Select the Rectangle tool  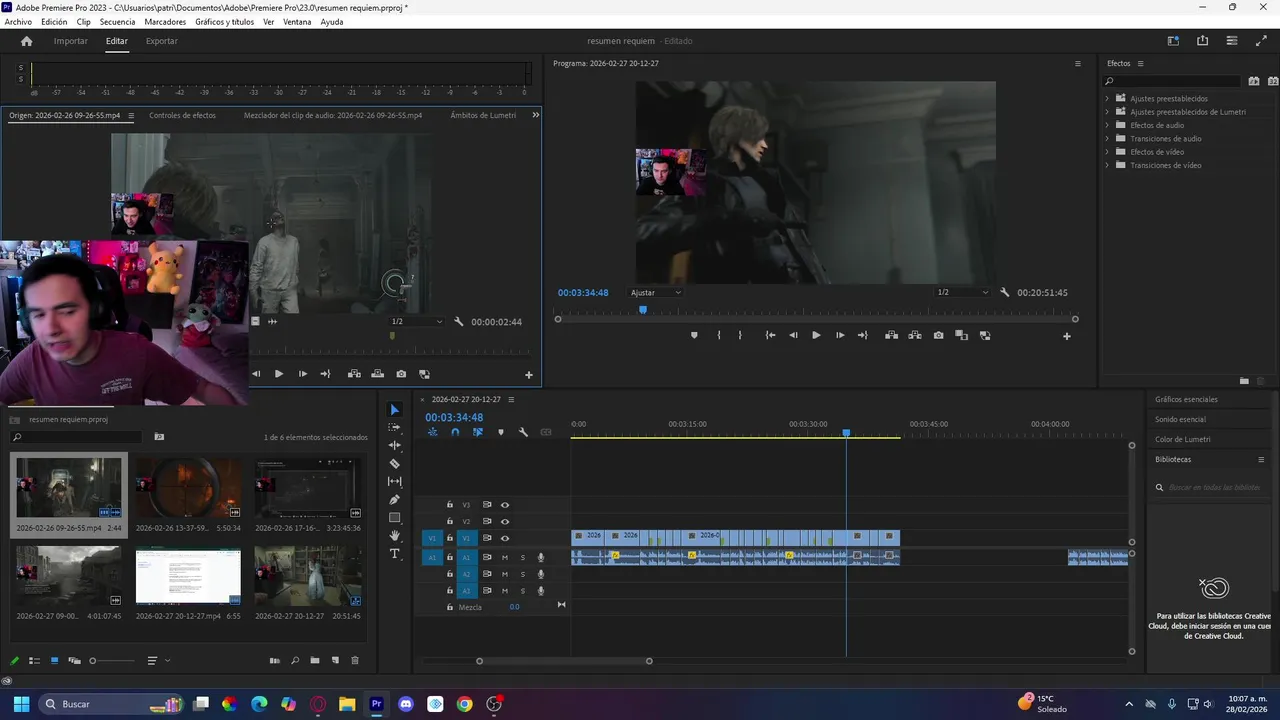(394, 517)
